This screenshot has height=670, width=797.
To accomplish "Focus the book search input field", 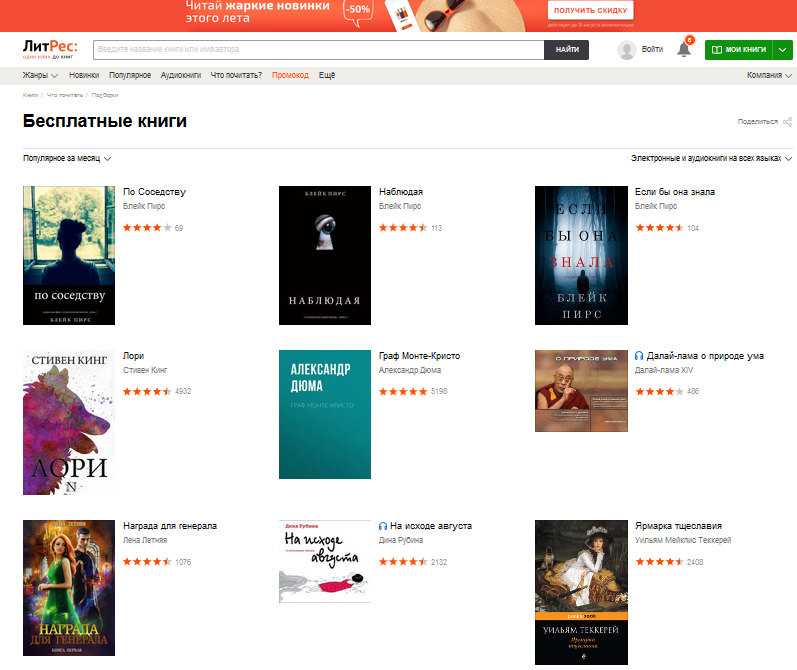I will (318, 49).
